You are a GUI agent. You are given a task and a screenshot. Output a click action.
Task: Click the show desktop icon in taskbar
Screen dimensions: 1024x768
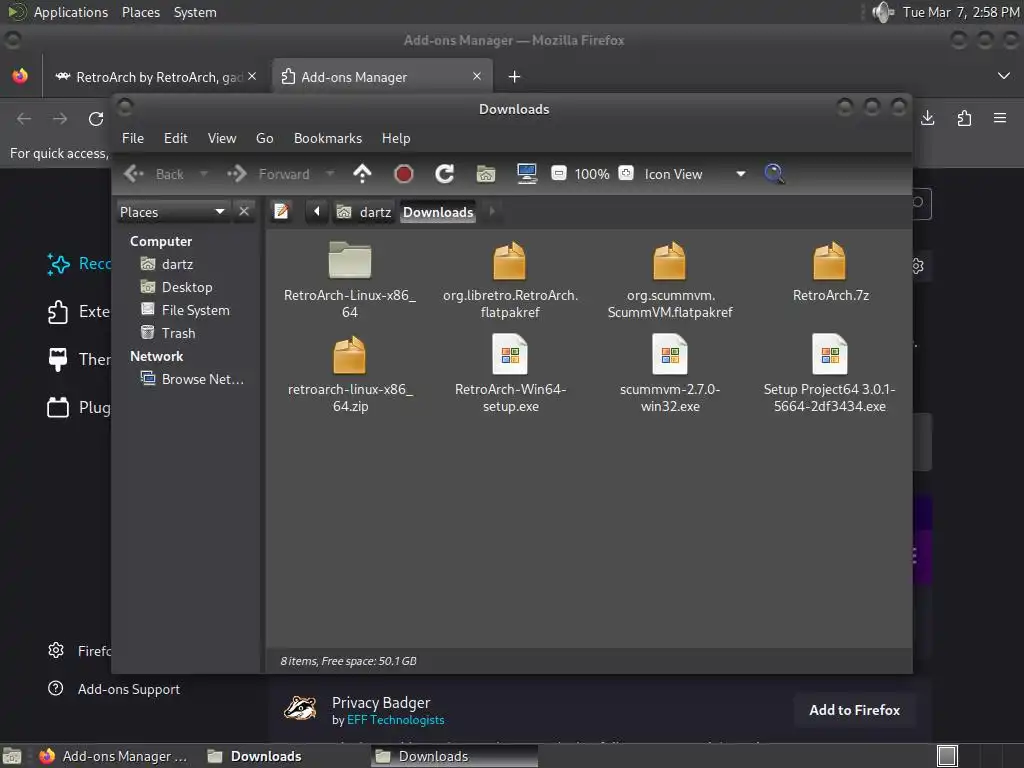pyautogui.click(x=12, y=756)
